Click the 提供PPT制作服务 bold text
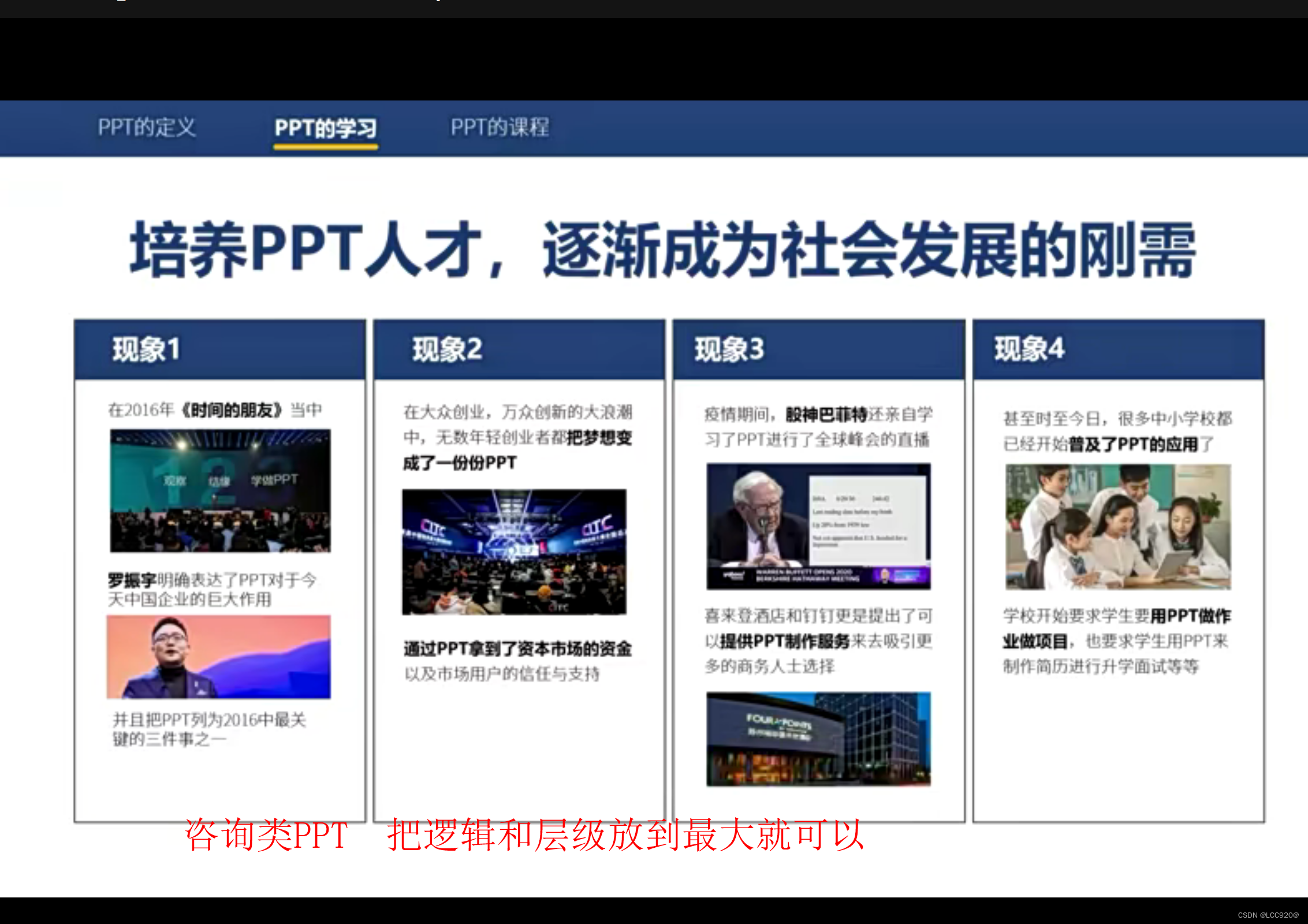This screenshot has height=924, width=1308. 784,641
